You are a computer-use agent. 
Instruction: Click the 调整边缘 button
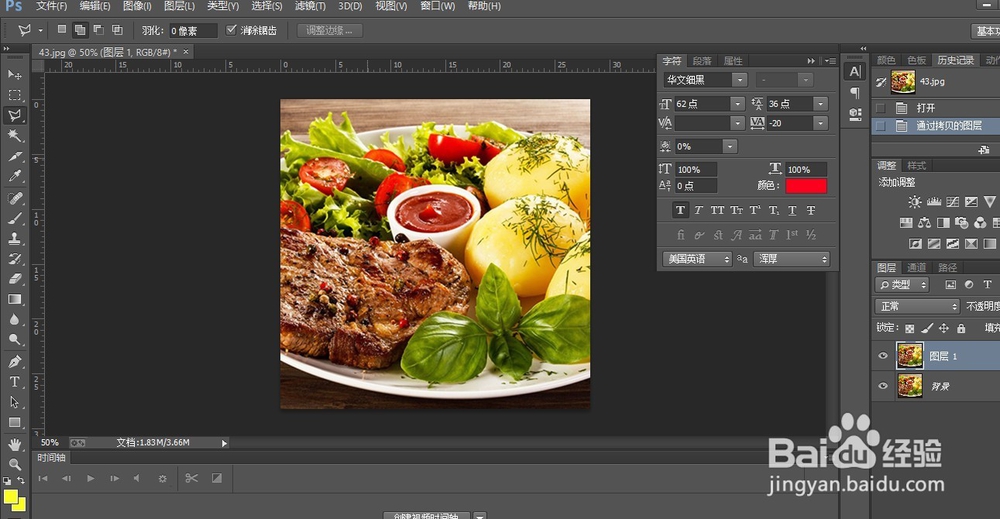330,30
